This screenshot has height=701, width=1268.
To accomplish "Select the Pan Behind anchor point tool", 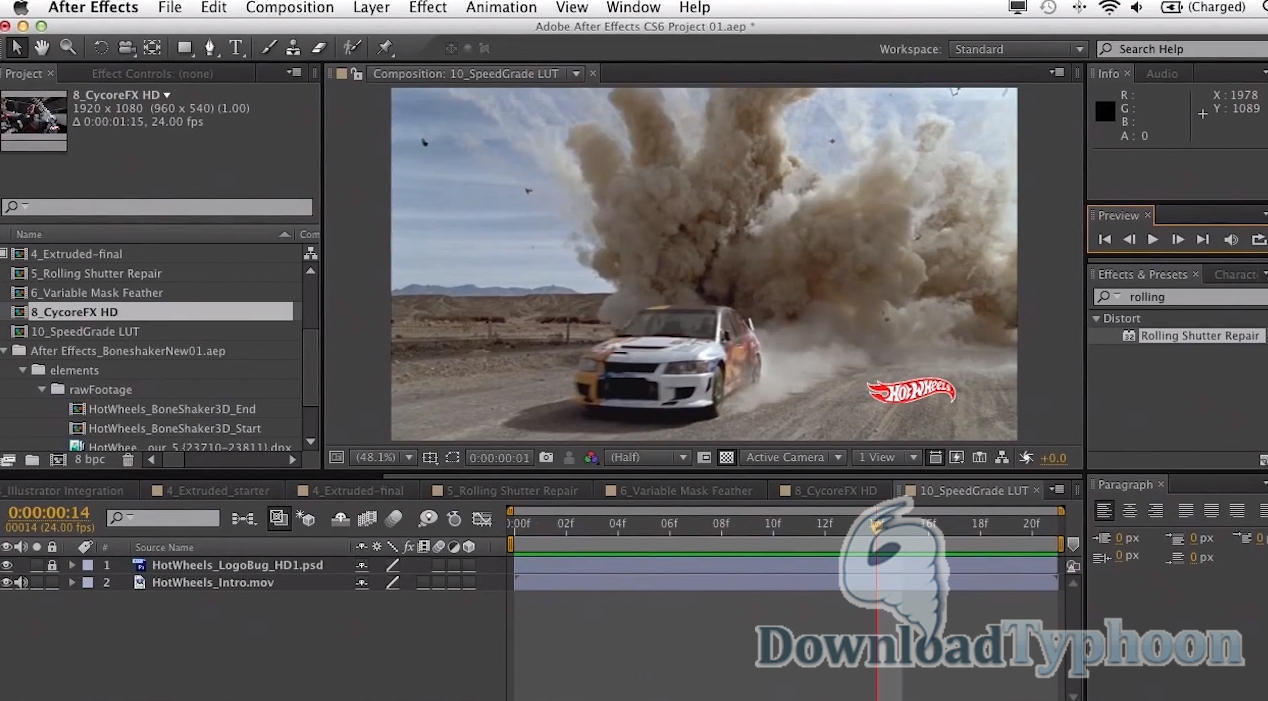I will 152,47.
